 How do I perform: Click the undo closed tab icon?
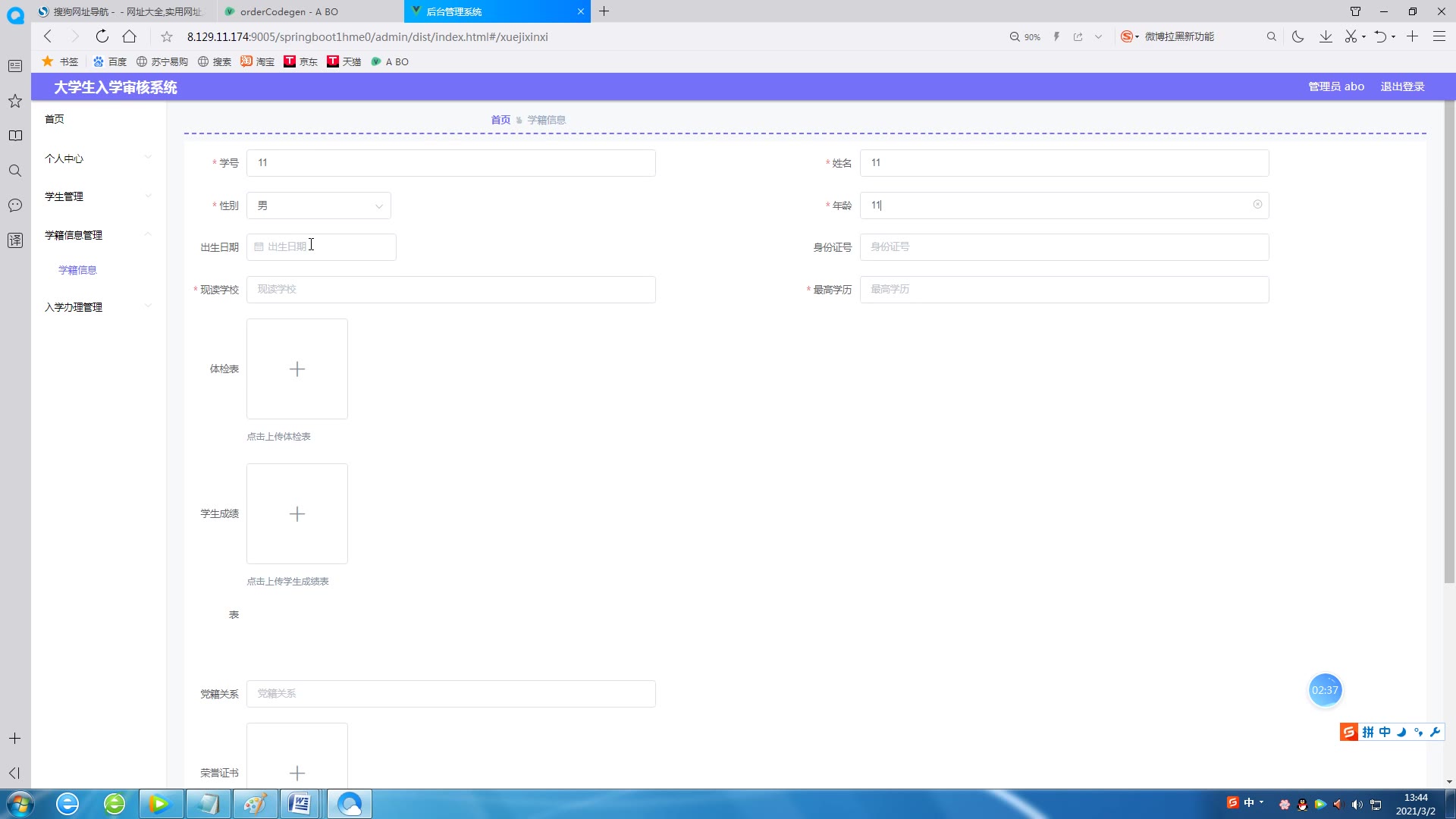pyautogui.click(x=1380, y=36)
